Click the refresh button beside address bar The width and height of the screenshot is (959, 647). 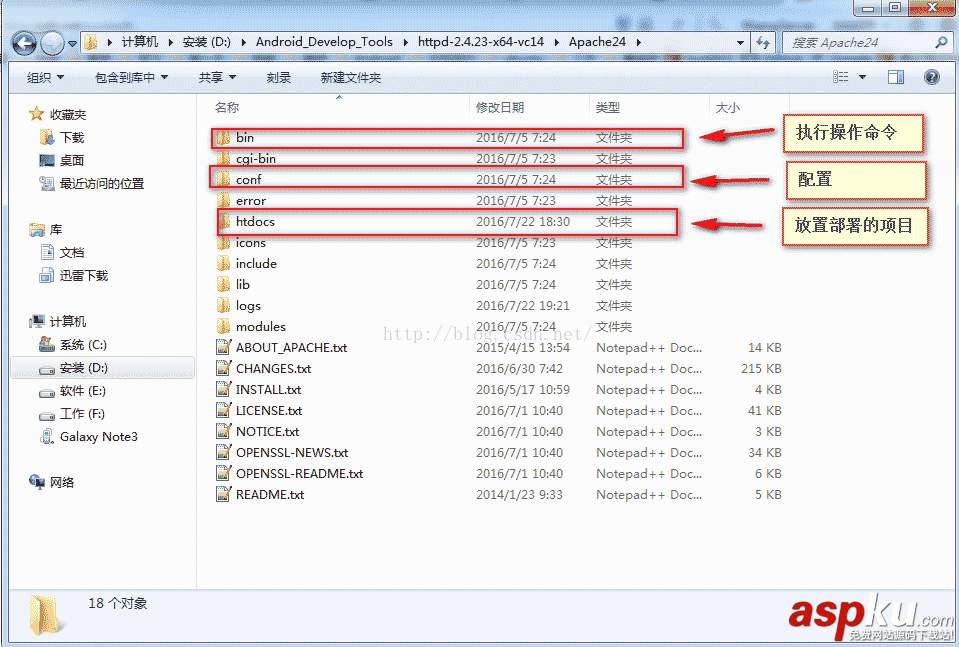pyautogui.click(x=763, y=42)
